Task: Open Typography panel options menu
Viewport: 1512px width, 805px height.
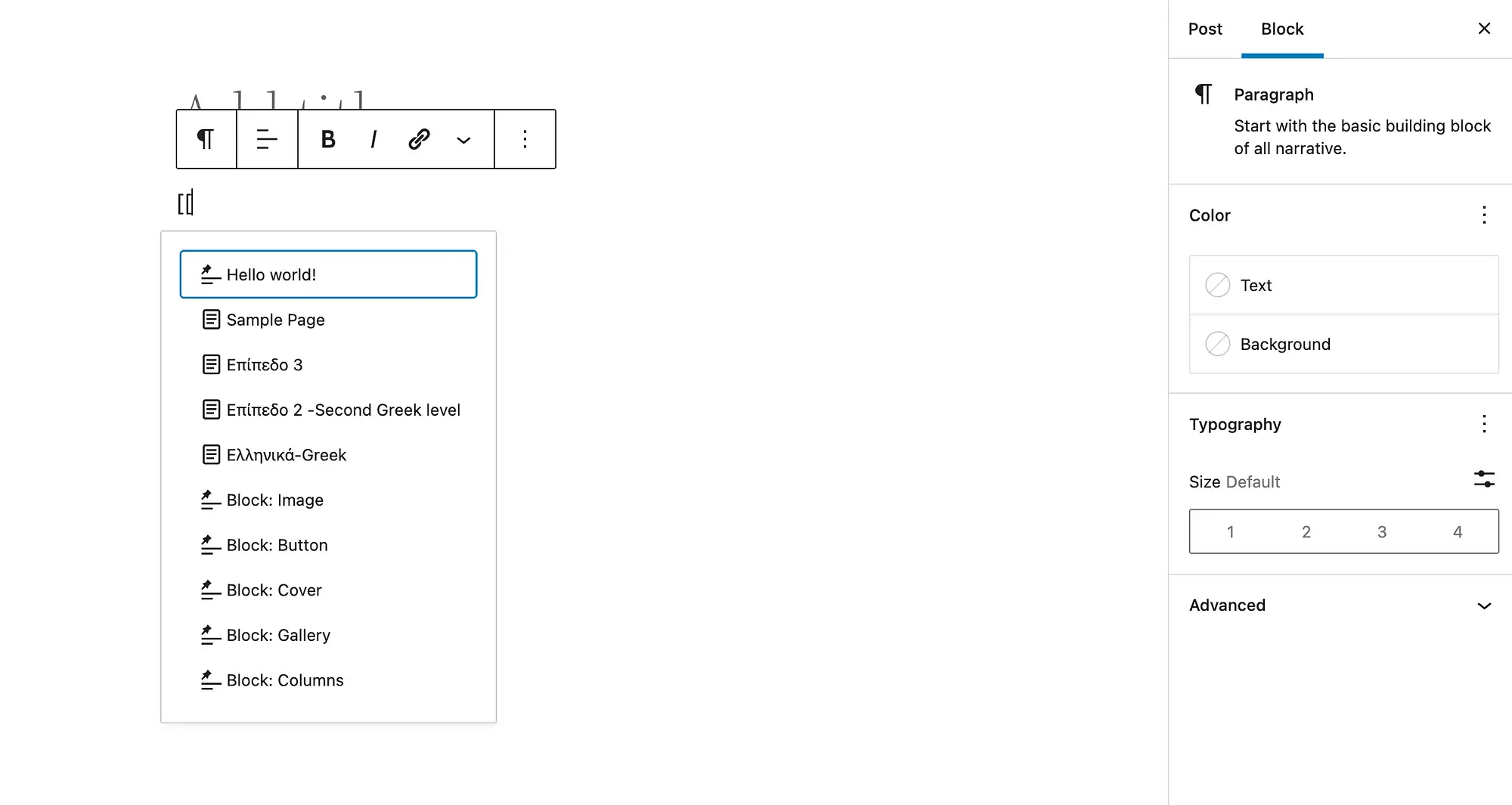Action: point(1484,424)
